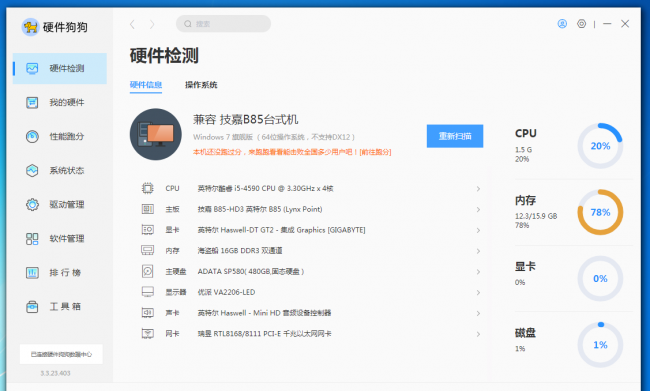The height and width of the screenshot is (391, 650).
Task: Click the 声卡 sound card icon
Action: click(x=148, y=313)
